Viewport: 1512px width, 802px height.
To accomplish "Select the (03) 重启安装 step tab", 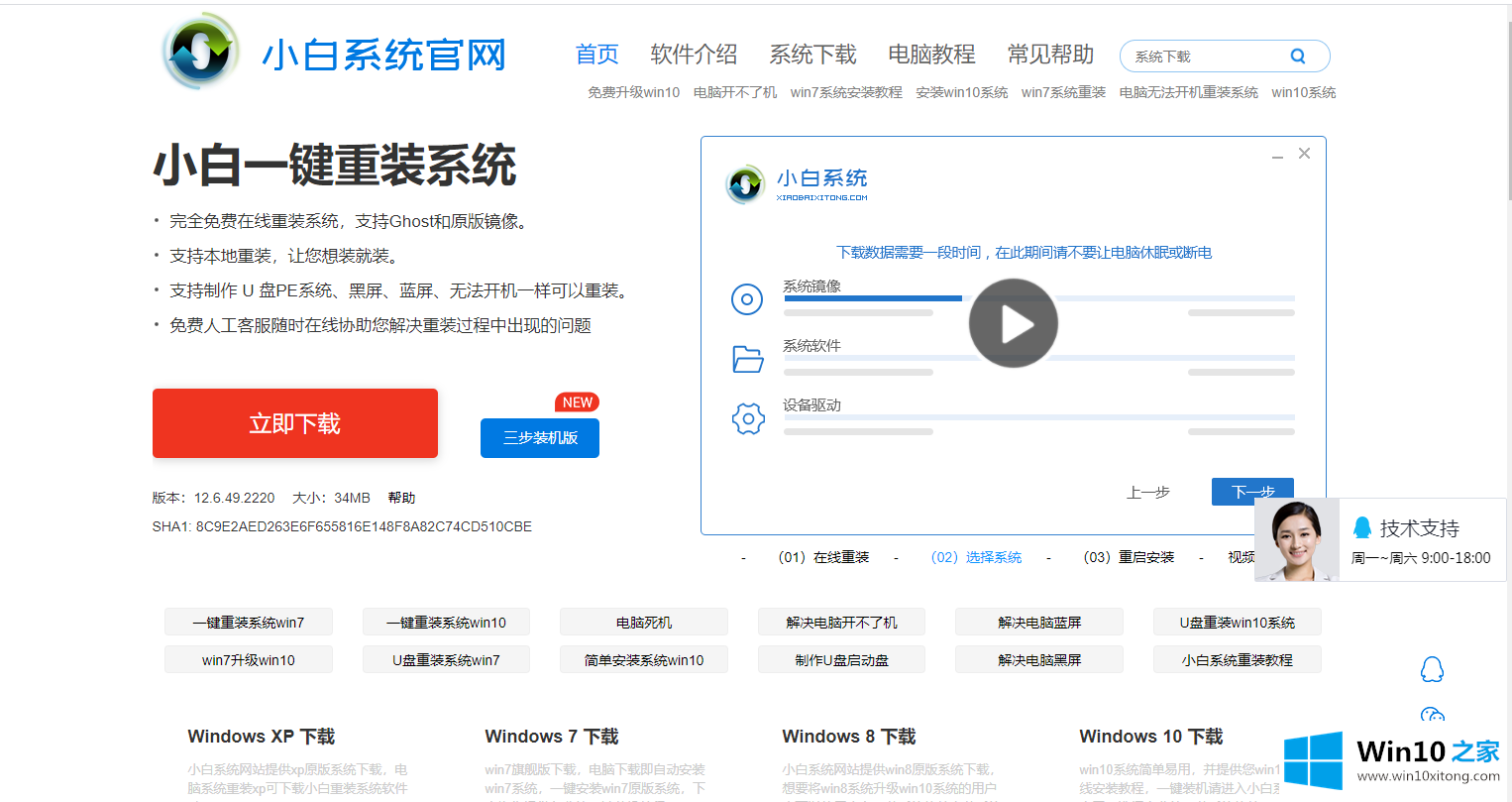I will (x=1130, y=557).
